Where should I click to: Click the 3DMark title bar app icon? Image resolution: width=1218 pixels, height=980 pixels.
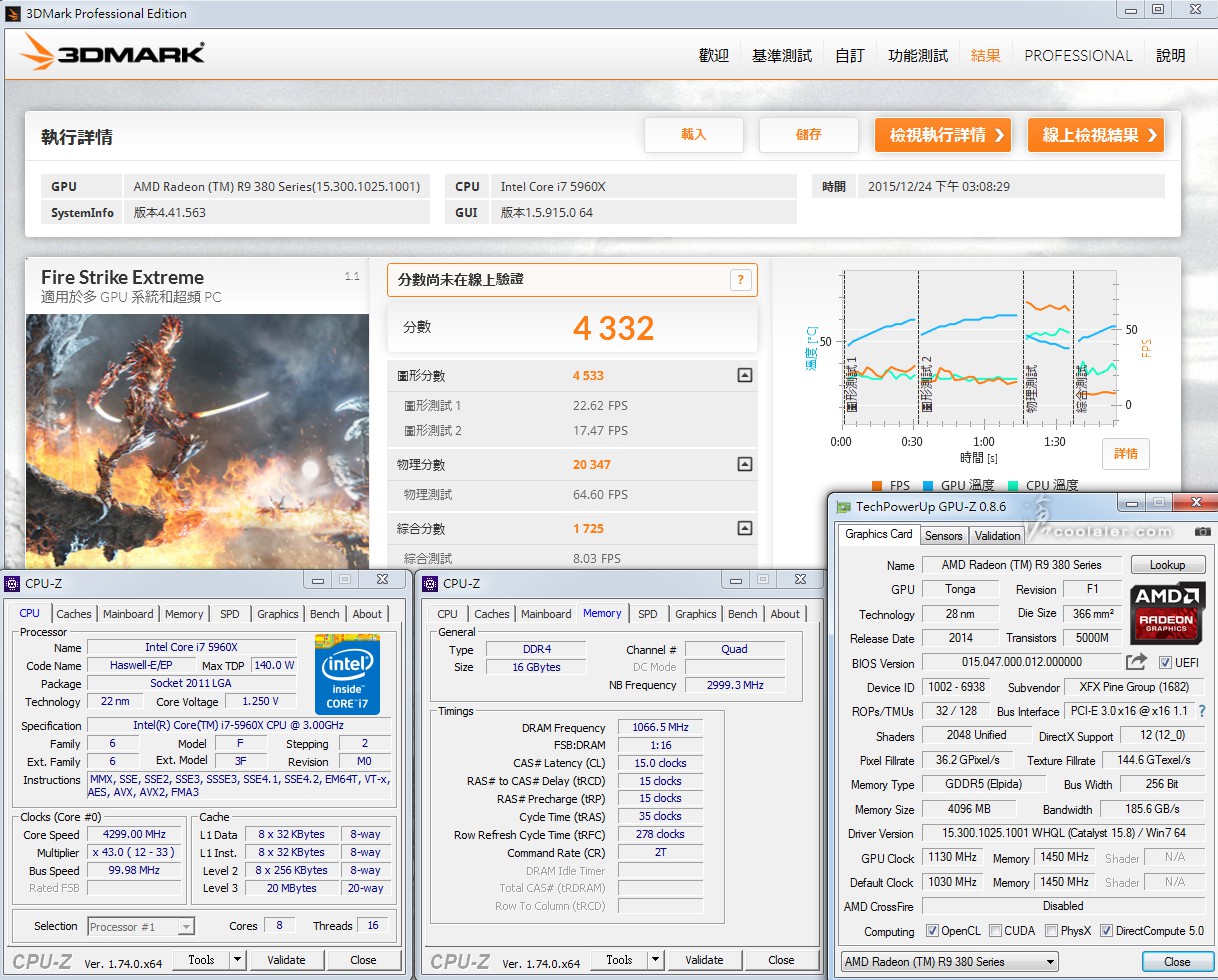[x=14, y=13]
